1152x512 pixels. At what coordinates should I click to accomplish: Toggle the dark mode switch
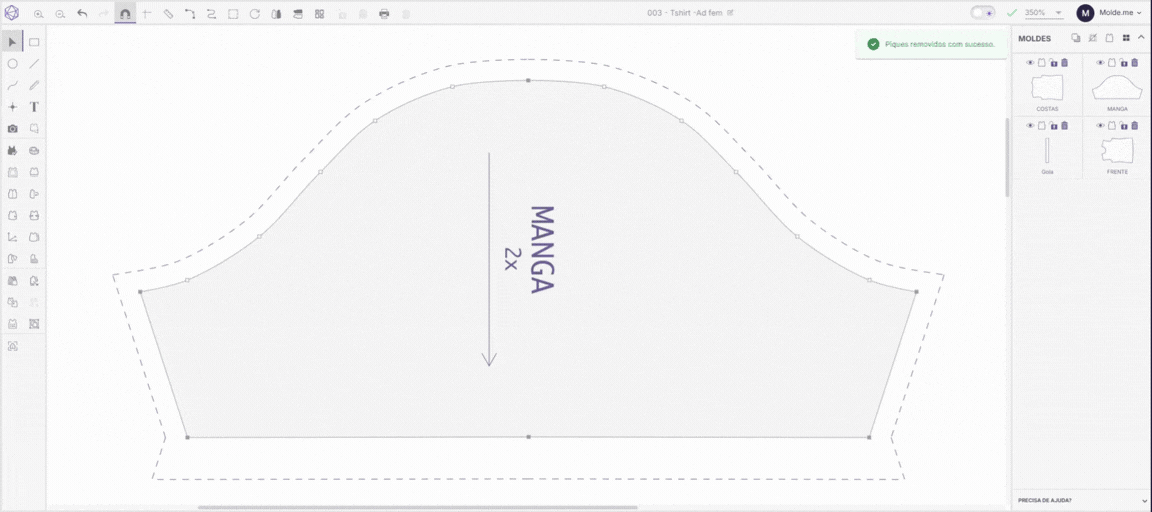[x=982, y=12]
